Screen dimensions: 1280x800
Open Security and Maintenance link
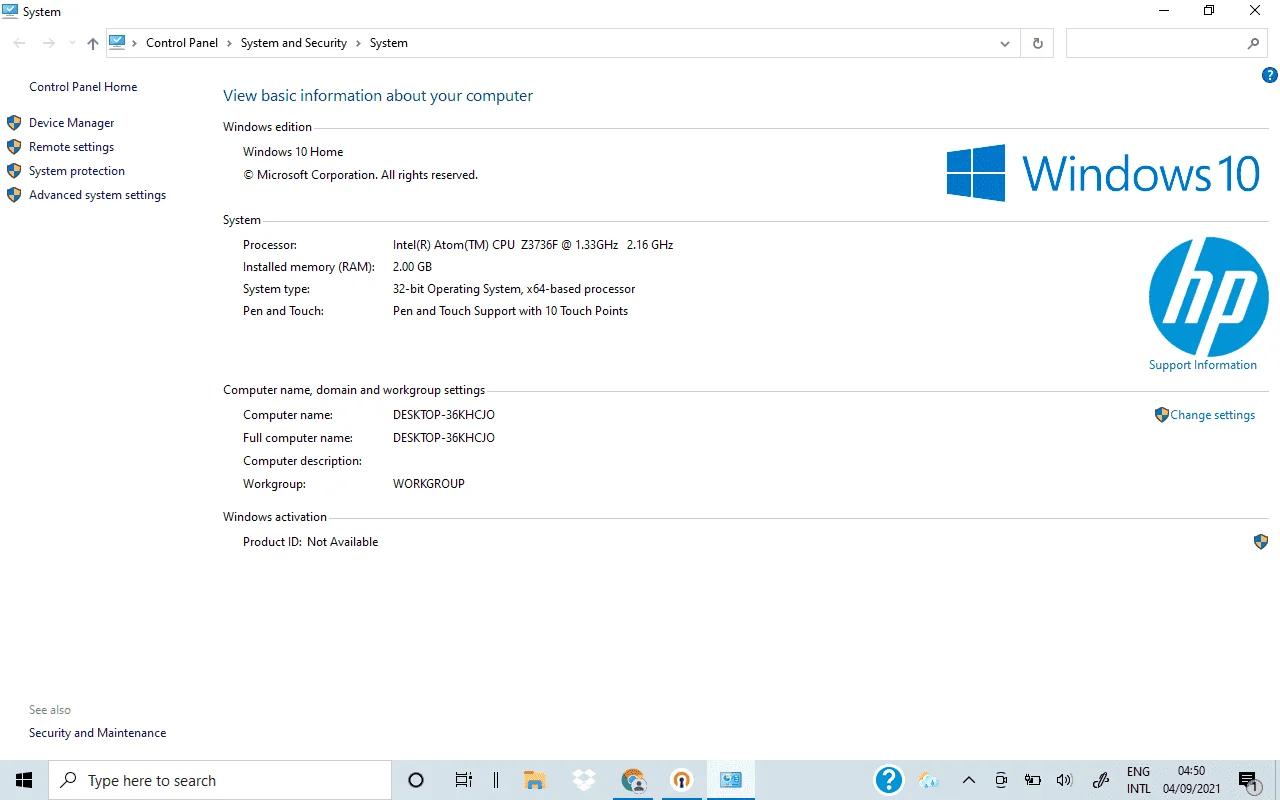(x=97, y=733)
